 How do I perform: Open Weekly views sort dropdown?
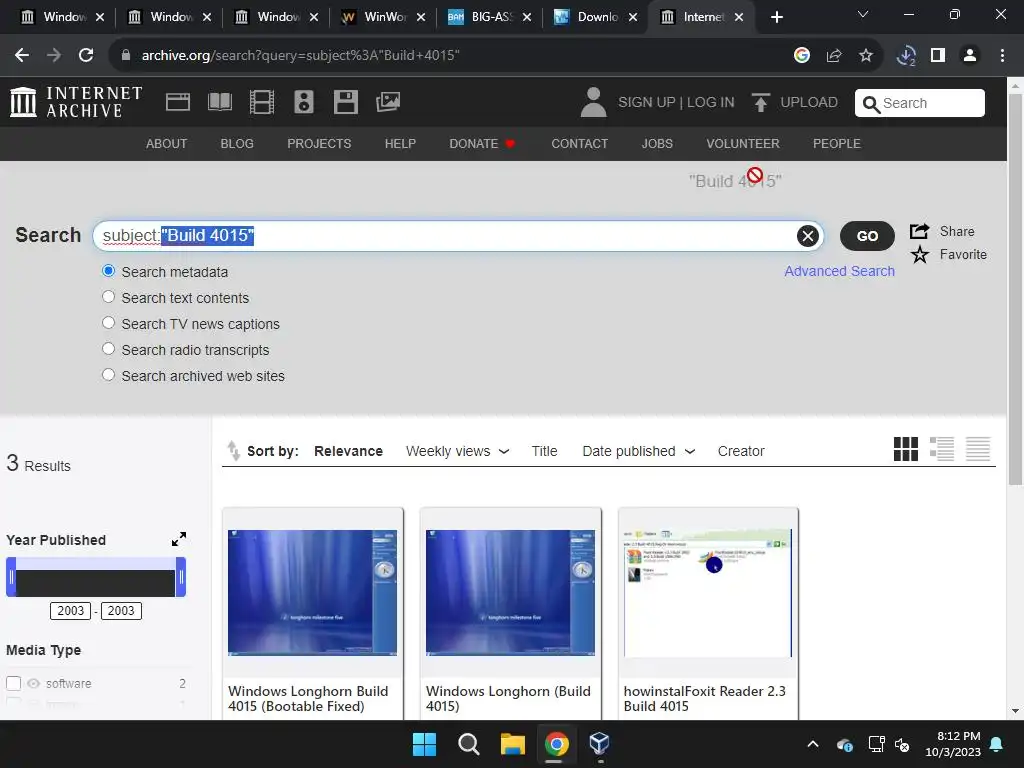tap(457, 451)
